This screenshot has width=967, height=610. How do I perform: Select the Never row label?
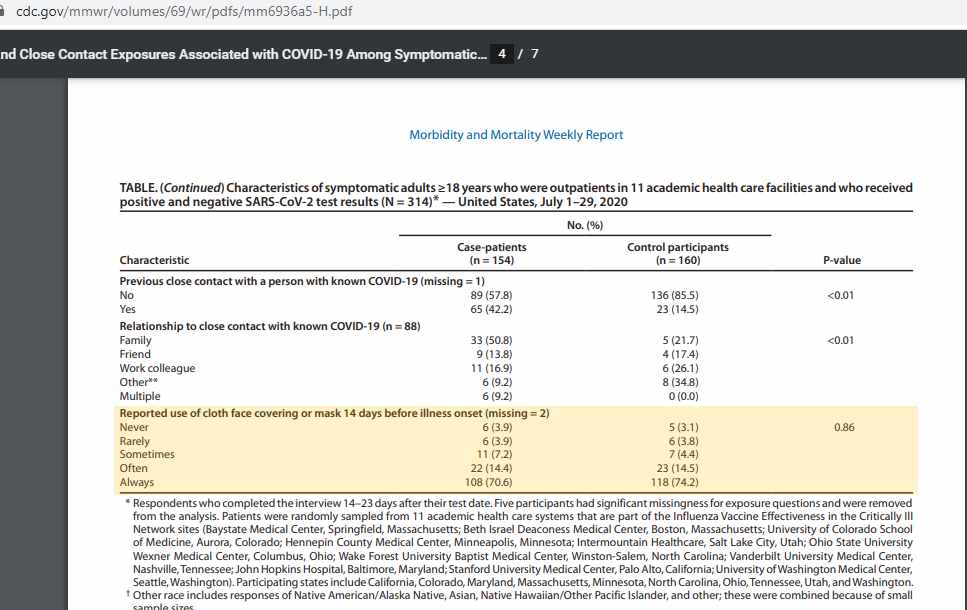point(134,427)
